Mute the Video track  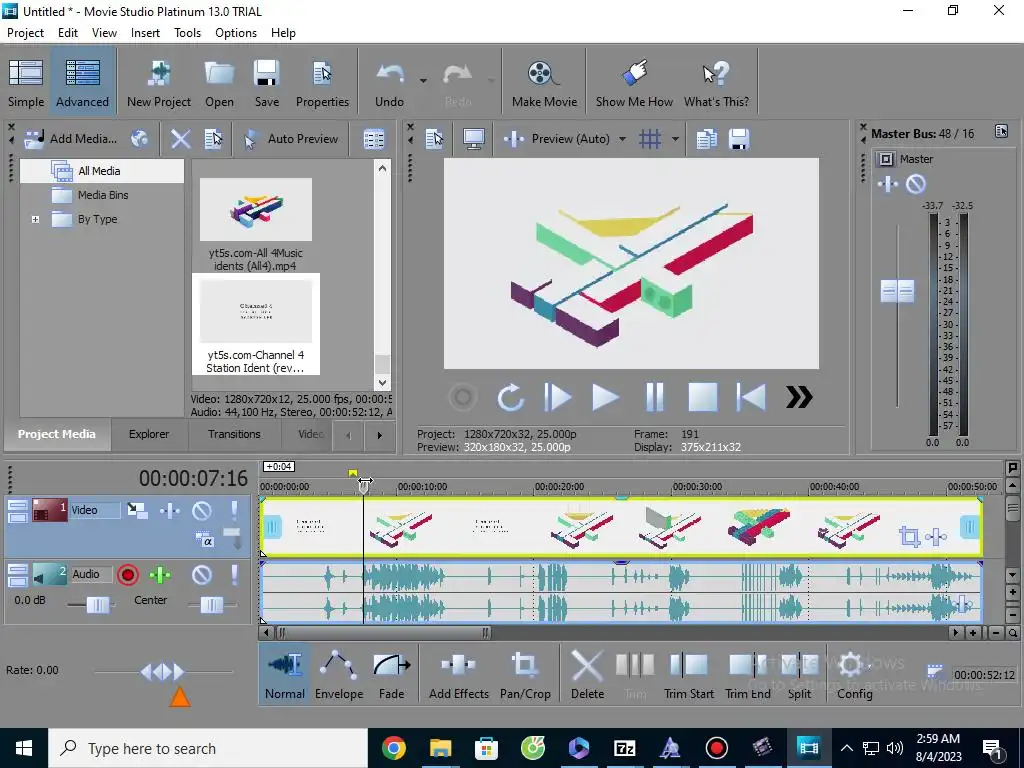pos(202,510)
